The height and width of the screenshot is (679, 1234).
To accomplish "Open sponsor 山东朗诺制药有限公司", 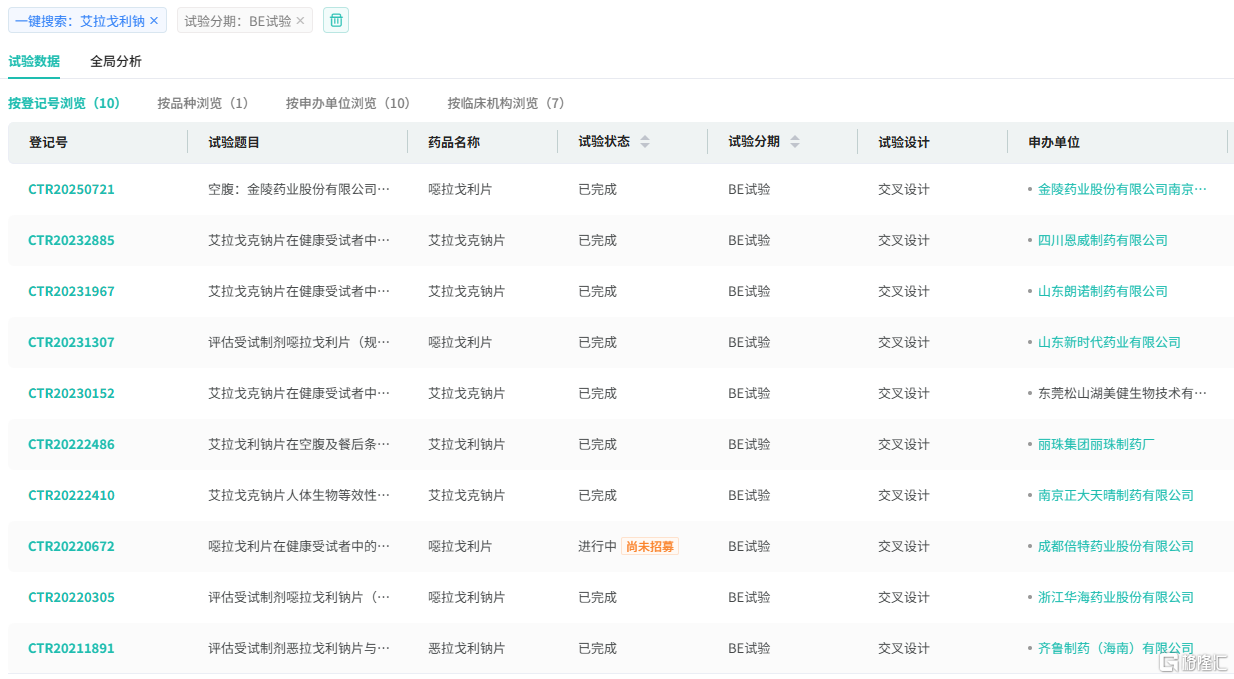I will coord(1103,291).
